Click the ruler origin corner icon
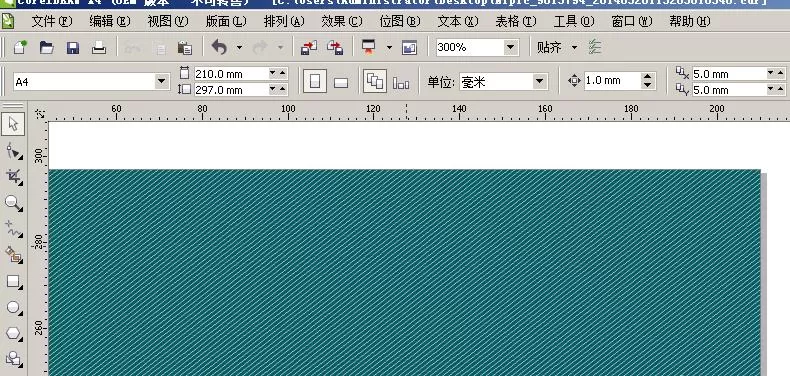Screen dimensions: 790x376 tap(40, 114)
